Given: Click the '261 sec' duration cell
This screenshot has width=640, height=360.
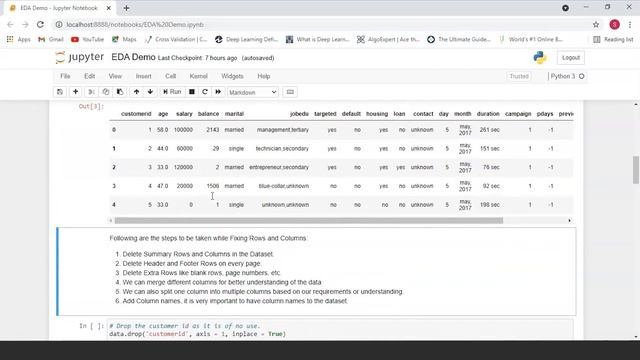Looking at the screenshot, I should [489, 130].
